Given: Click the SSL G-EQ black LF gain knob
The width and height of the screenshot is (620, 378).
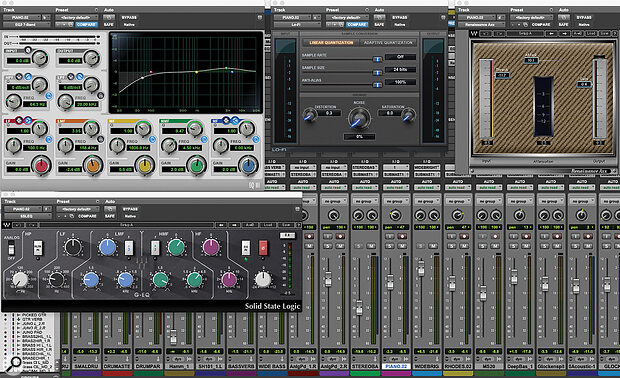Looking at the screenshot, I should tap(73, 247).
